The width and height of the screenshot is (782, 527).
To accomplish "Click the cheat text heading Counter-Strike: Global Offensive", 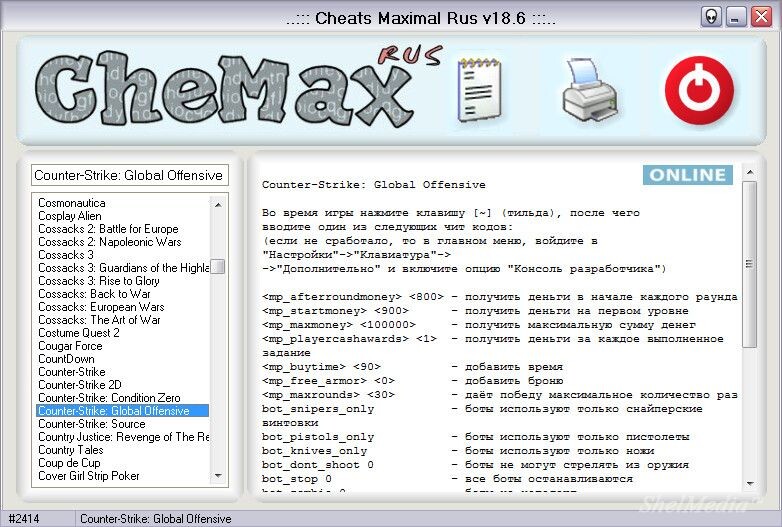I will click(x=374, y=184).
